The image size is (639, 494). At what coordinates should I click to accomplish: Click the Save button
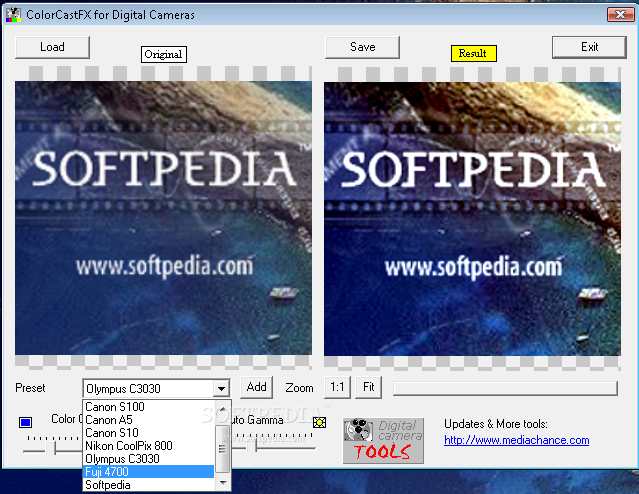[362, 47]
